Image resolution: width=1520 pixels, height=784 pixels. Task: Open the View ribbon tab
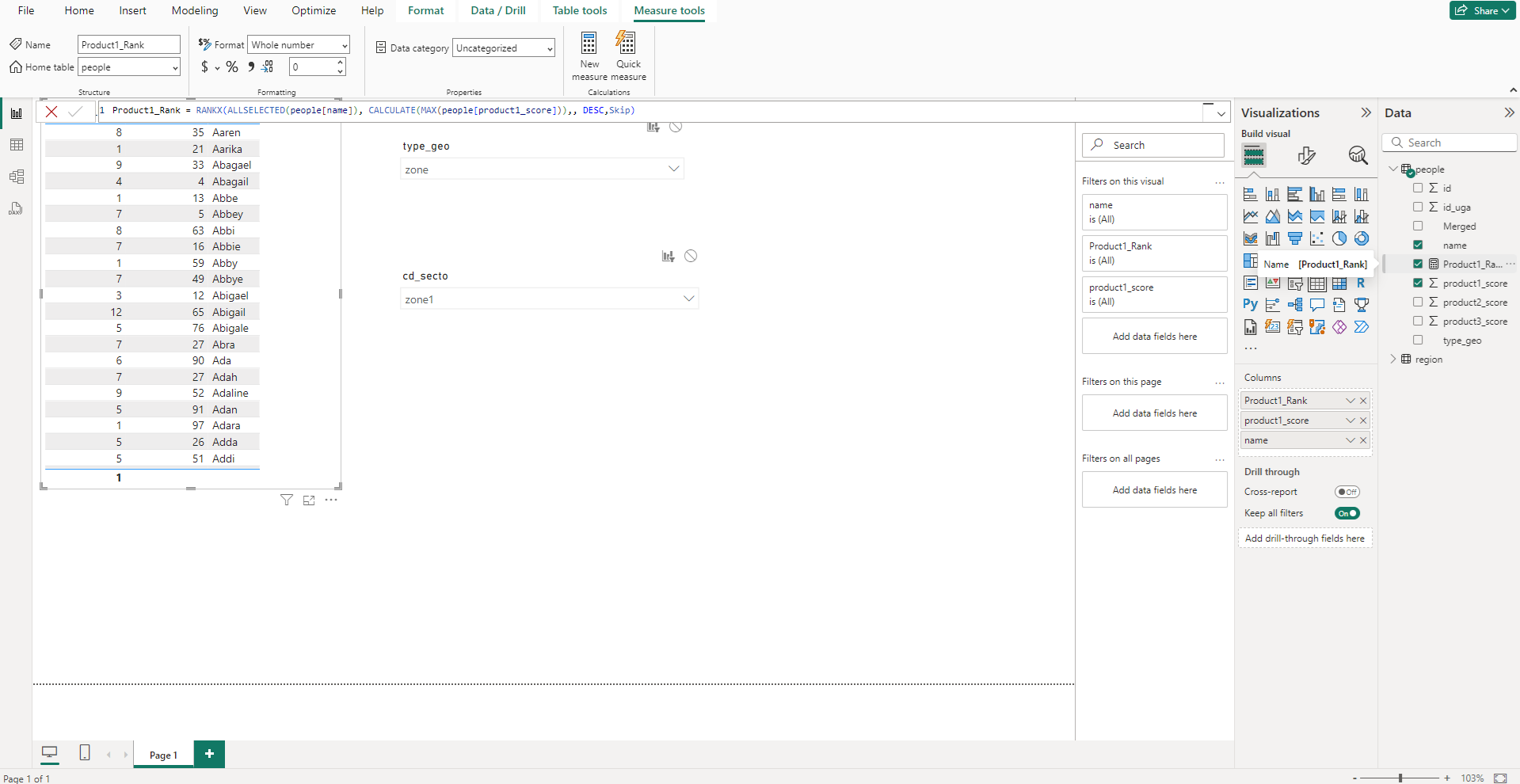(x=255, y=10)
